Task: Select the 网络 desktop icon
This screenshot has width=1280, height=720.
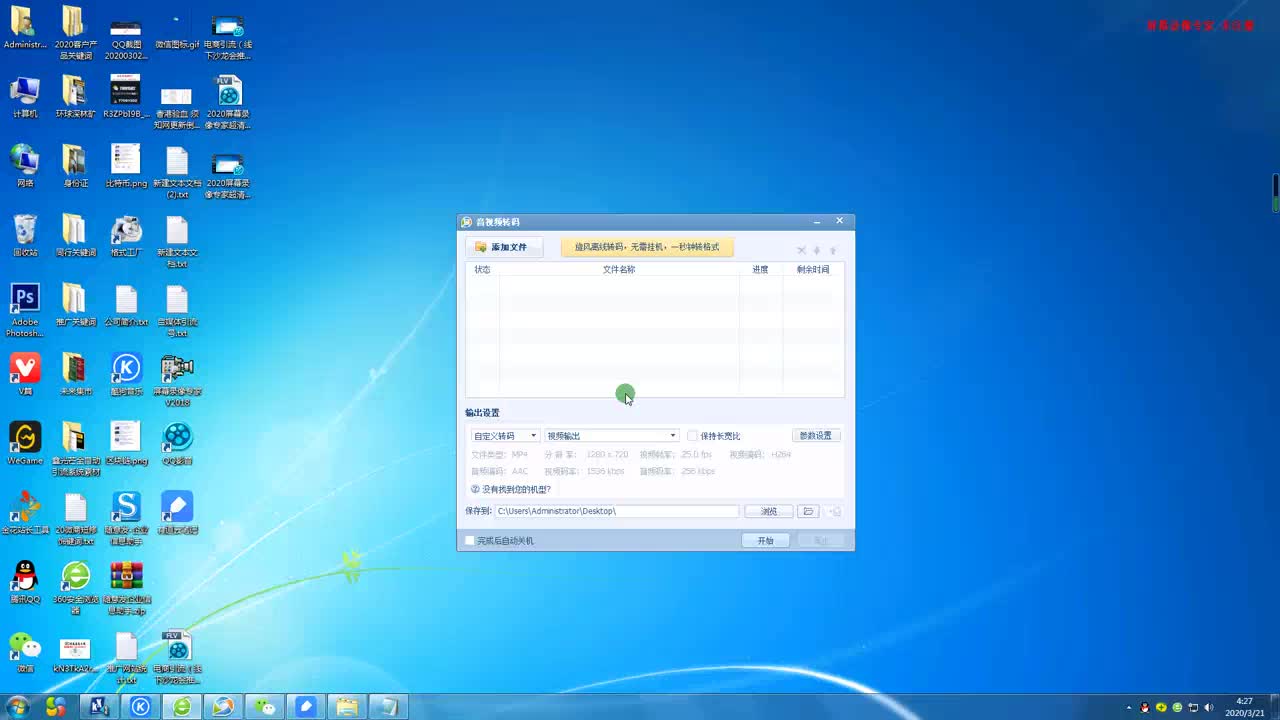Action: (25, 166)
